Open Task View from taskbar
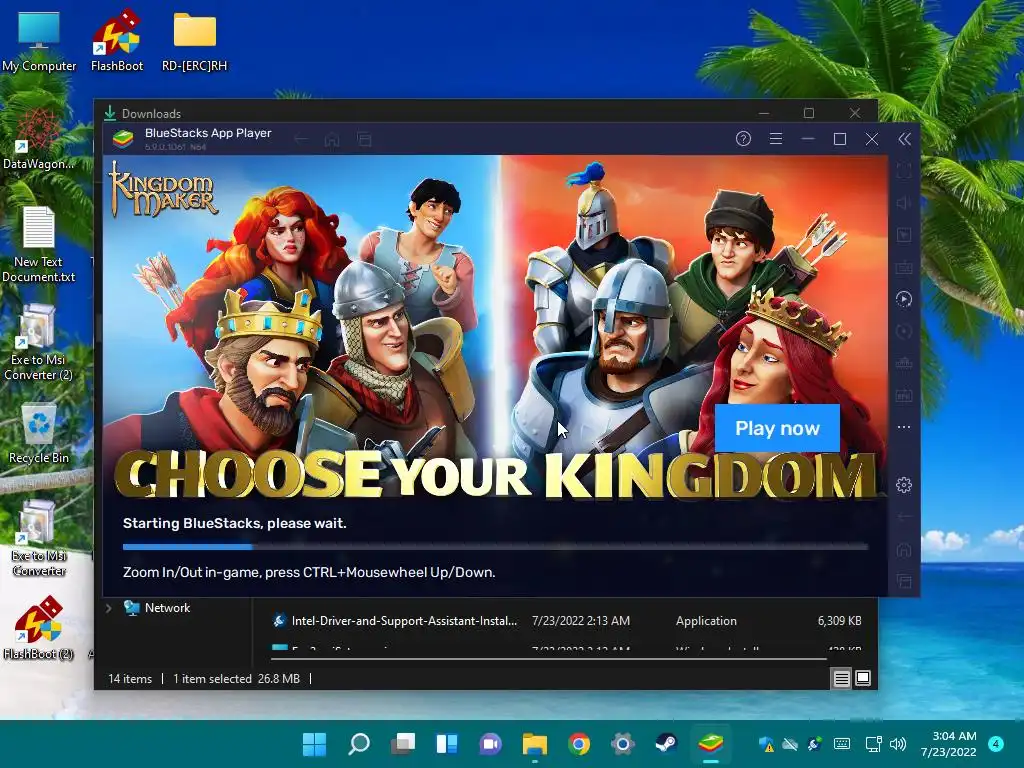1024x768 pixels. [x=403, y=744]
